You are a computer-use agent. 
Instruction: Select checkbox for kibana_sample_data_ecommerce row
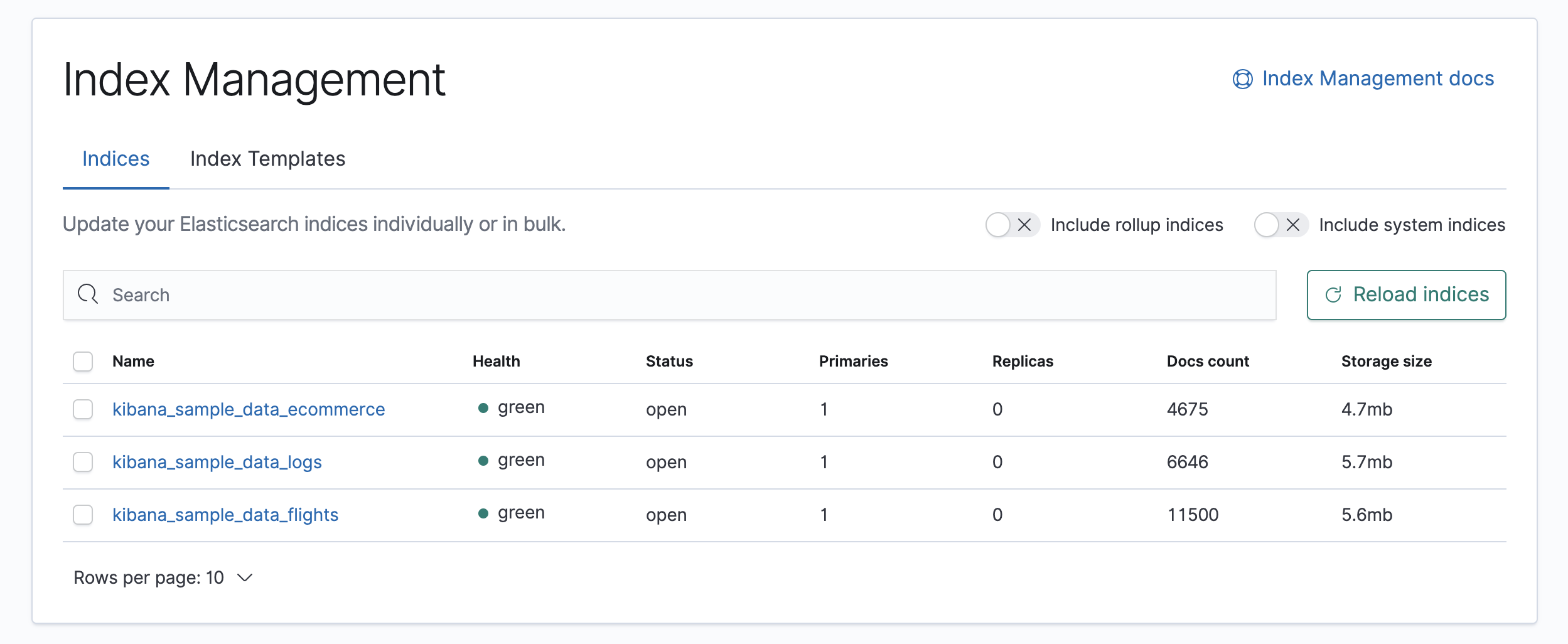pyautogui.click(x=83, y=409)
